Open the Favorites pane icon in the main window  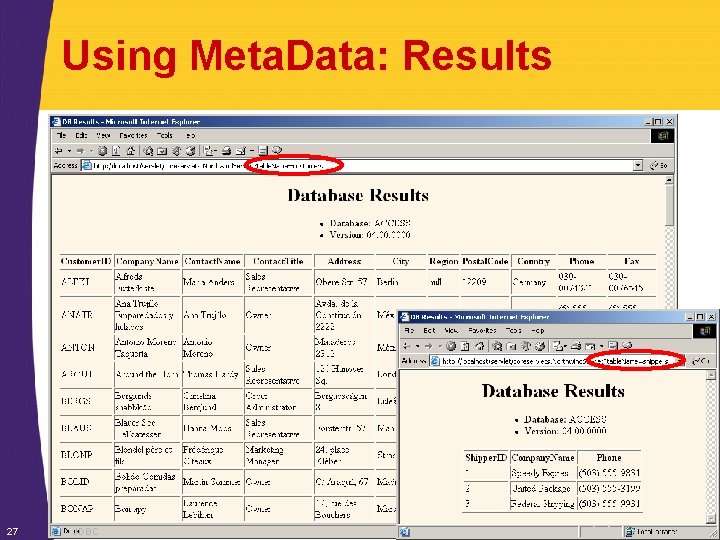(162, 151)
